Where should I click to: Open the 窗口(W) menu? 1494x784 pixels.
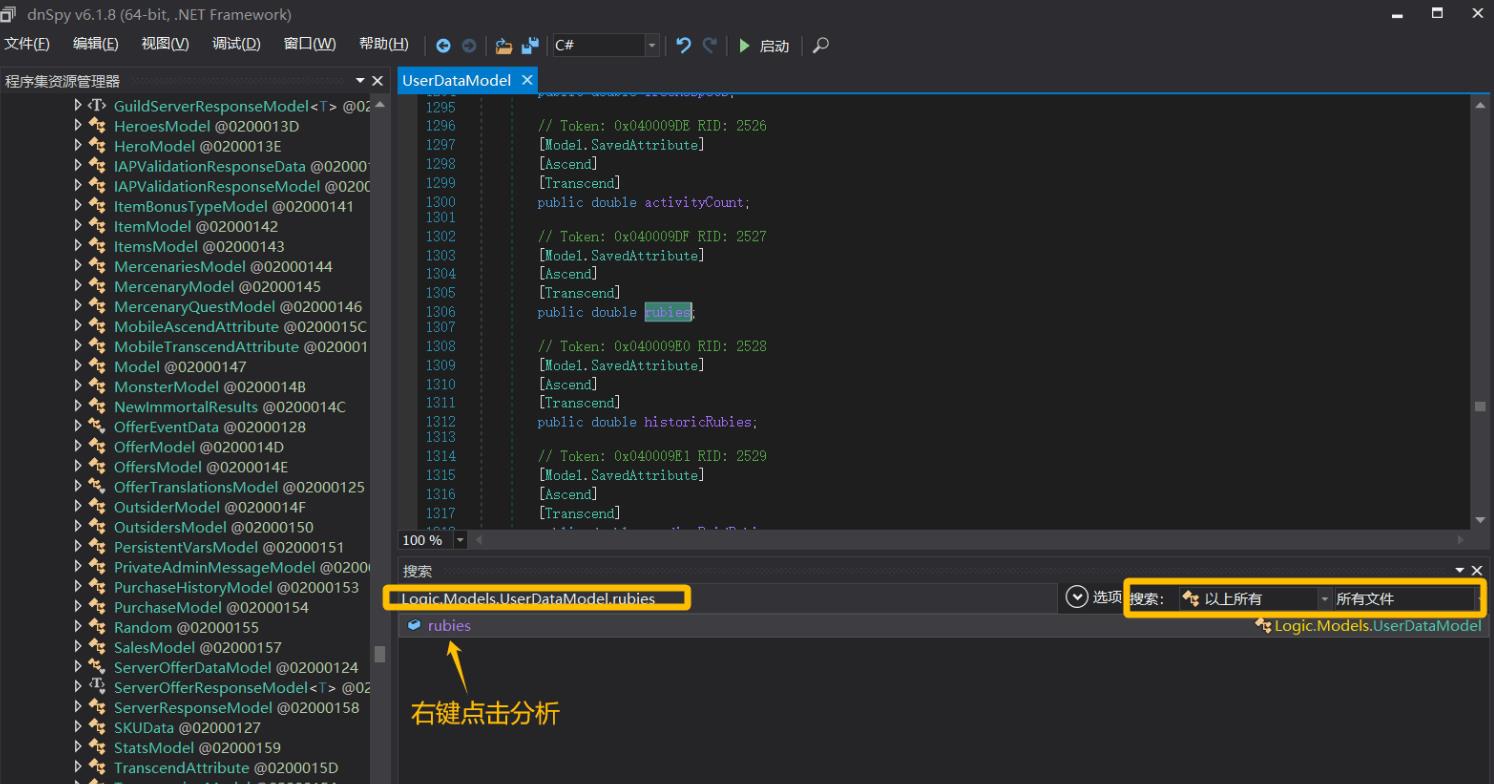tap(310, 44)
